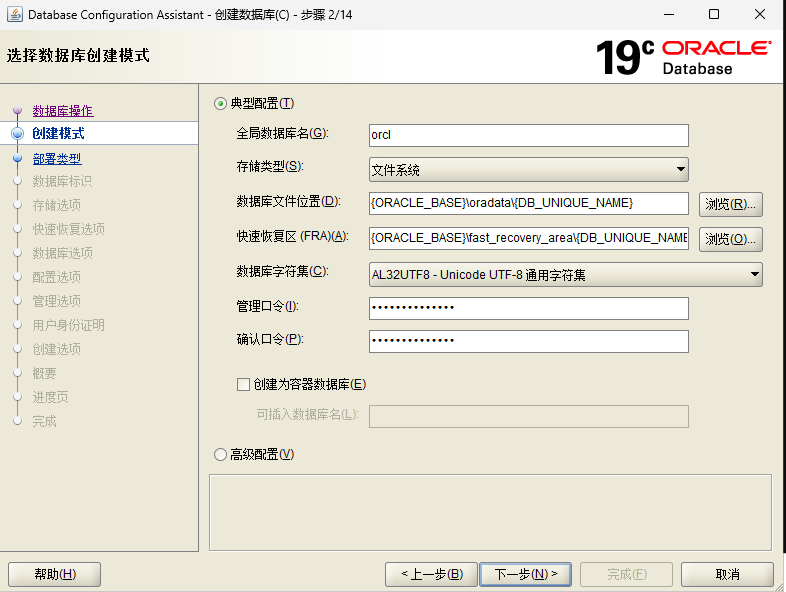Click 浏览(R) button for database file location
The height and width of the screenshot is (592, 786).
[x=731, y=205]
